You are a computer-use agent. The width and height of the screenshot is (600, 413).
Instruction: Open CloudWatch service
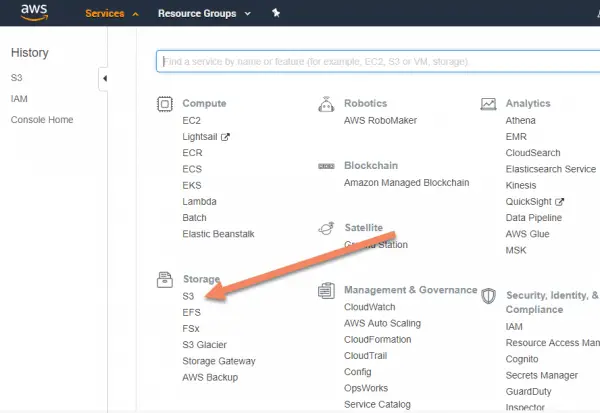[x=370, y=307]
